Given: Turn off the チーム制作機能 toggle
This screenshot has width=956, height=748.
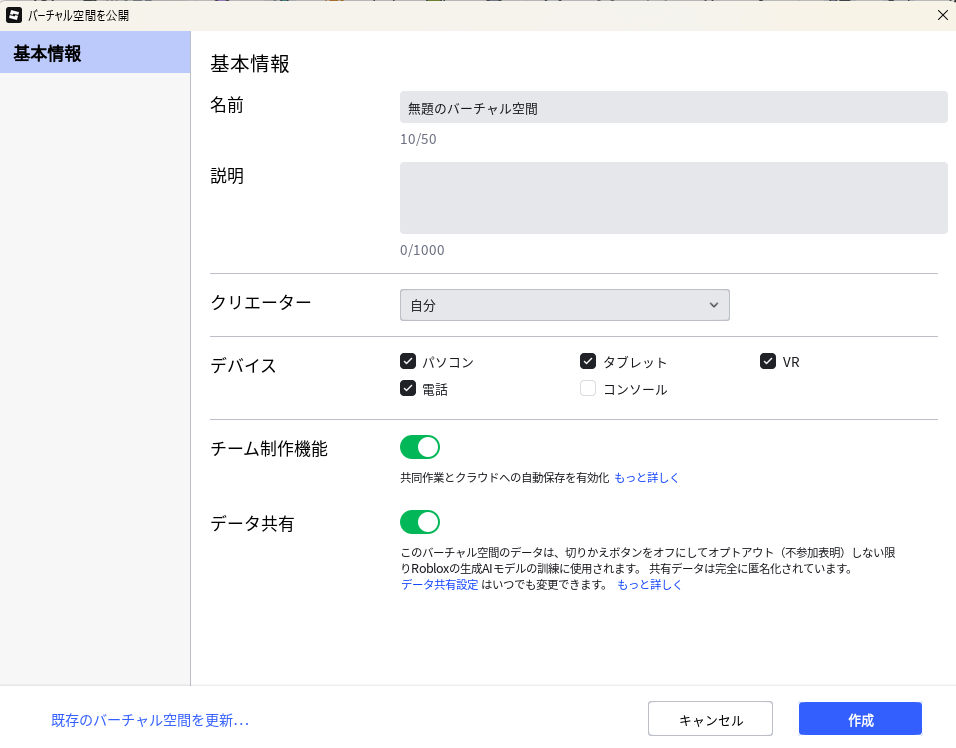Looking at the screenshot, I should pos(419,447).
